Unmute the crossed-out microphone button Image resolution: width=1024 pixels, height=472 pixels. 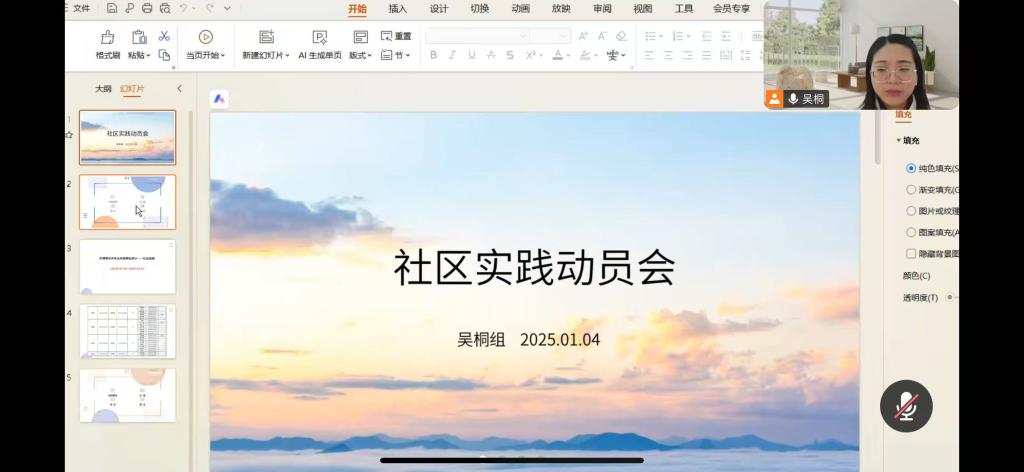coord(906,406)
